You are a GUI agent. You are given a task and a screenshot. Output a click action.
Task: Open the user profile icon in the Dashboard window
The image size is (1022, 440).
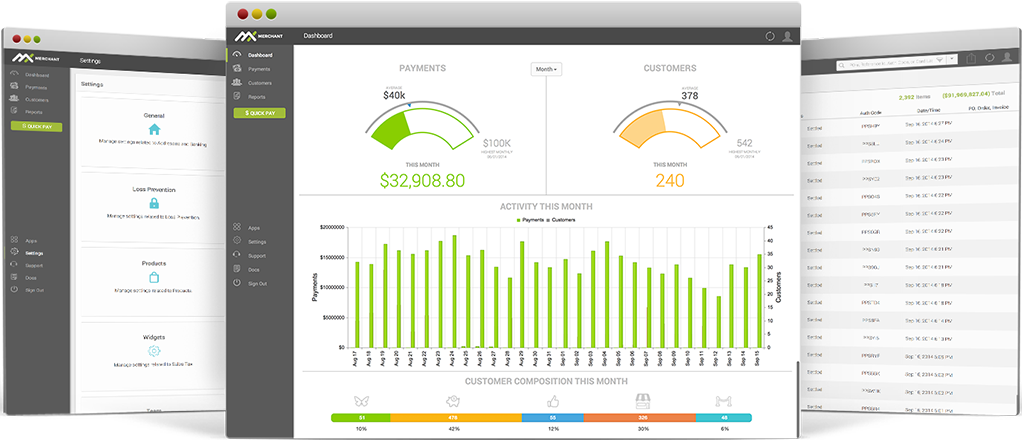(x=788, y=37)
